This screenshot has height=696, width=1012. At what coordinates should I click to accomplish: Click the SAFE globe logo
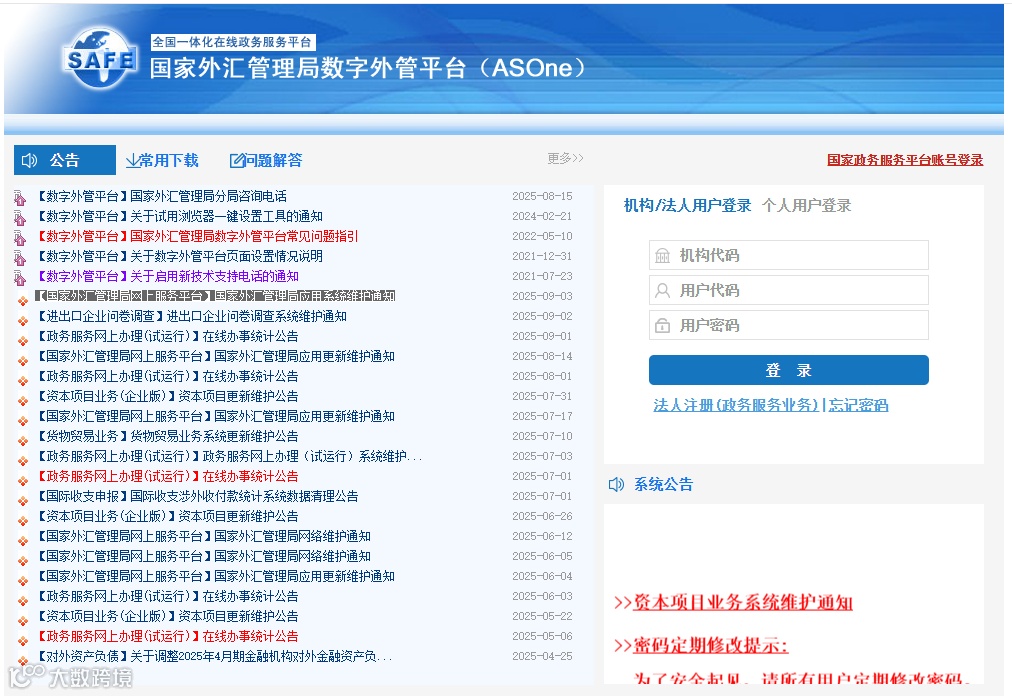(100, 58)
